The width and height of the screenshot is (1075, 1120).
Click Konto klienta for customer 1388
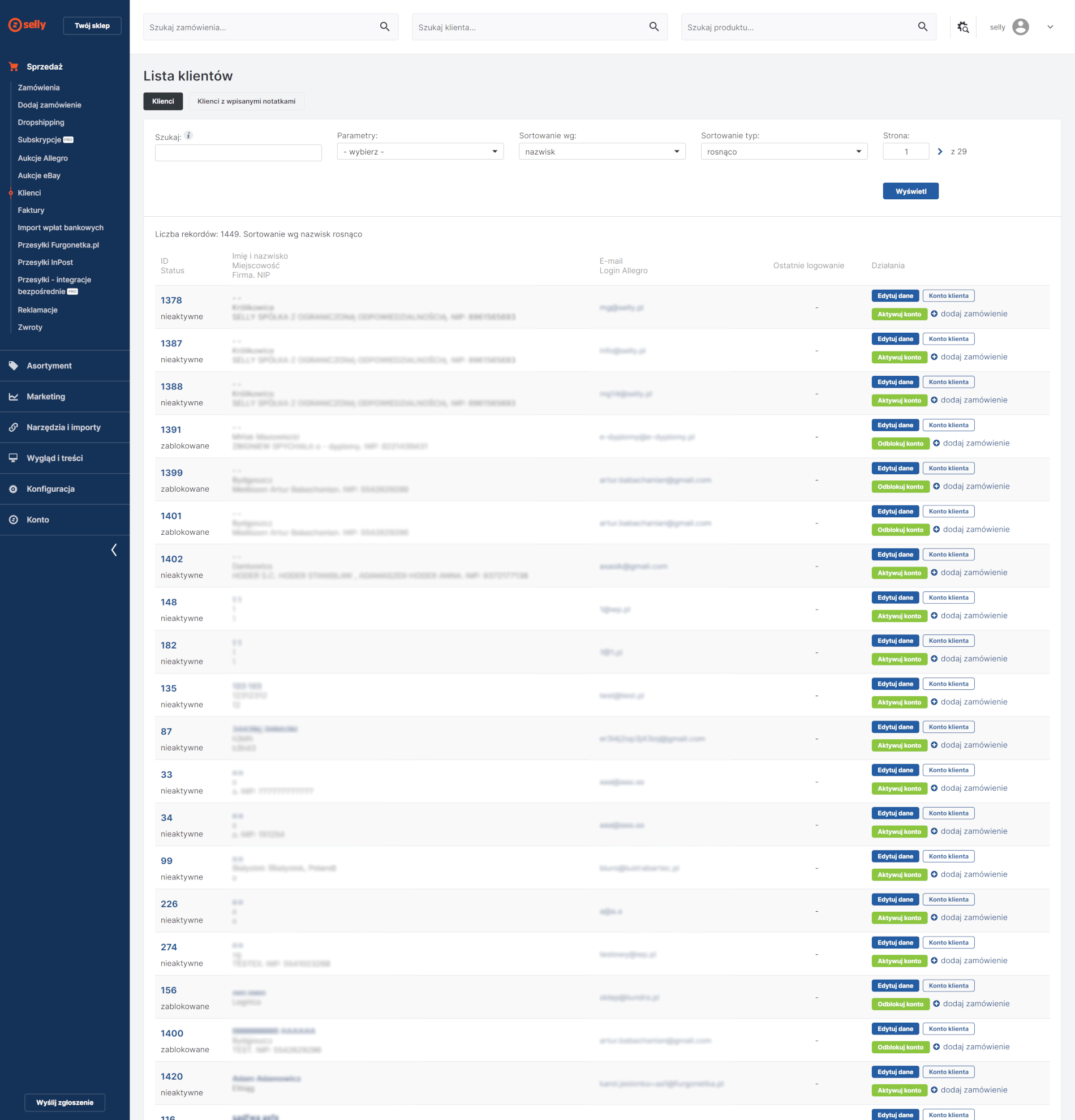(x=948, y=381)
